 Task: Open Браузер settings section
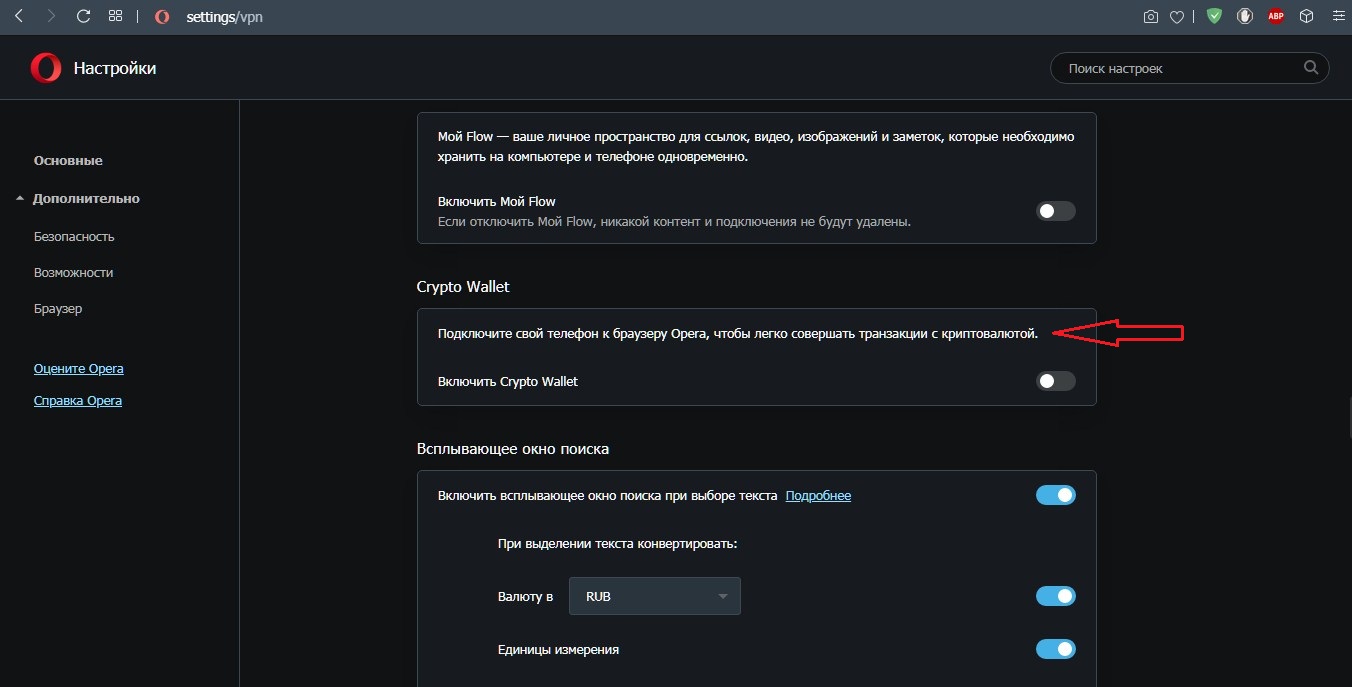[x=58, y=308]
